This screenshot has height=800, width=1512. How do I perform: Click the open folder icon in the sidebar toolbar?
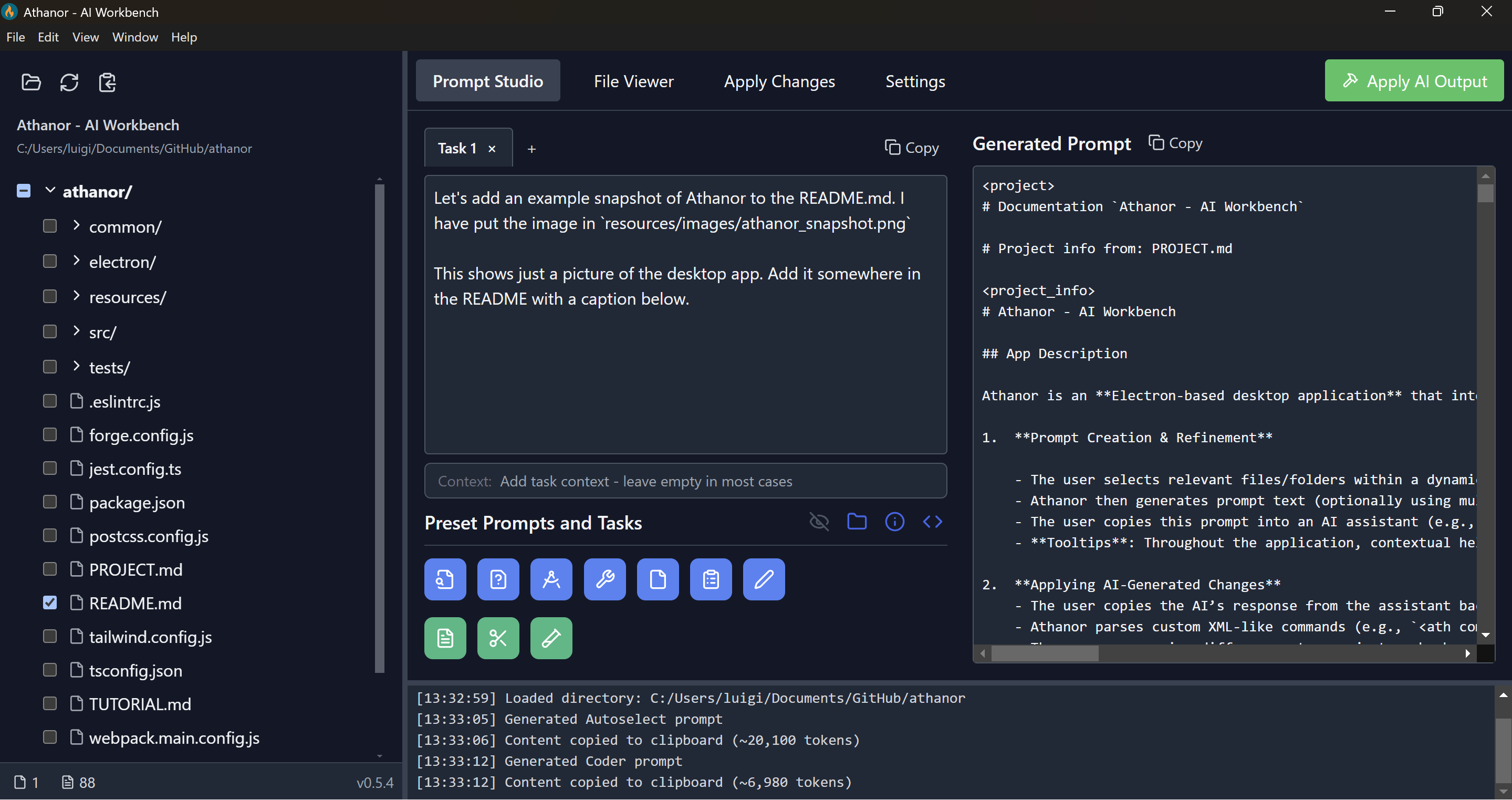pos(30,82)
